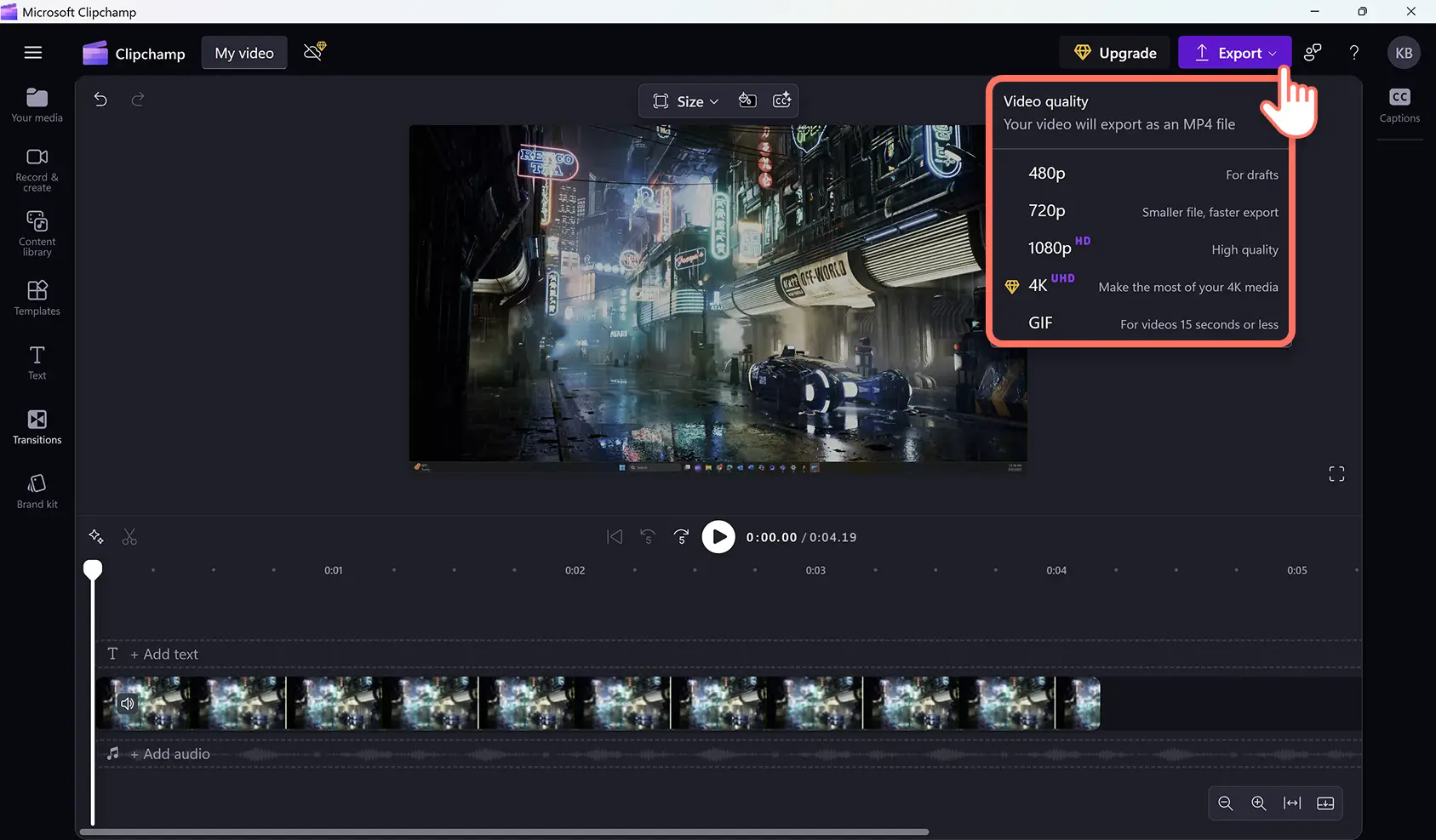Viewport: 1436px width, 840px height.
Task: Rename the My video title
Action: pyautogui.click(x=244, y=53)
